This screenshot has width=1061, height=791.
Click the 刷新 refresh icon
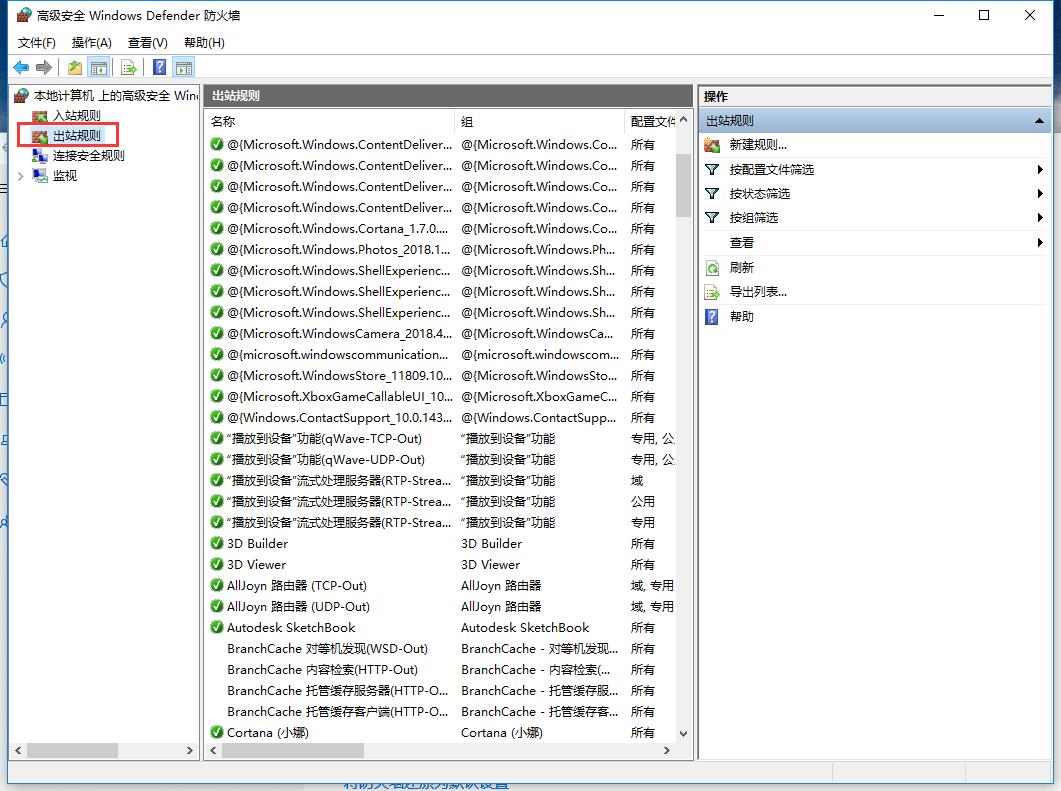pyautogui.click(x=712, y=268)
